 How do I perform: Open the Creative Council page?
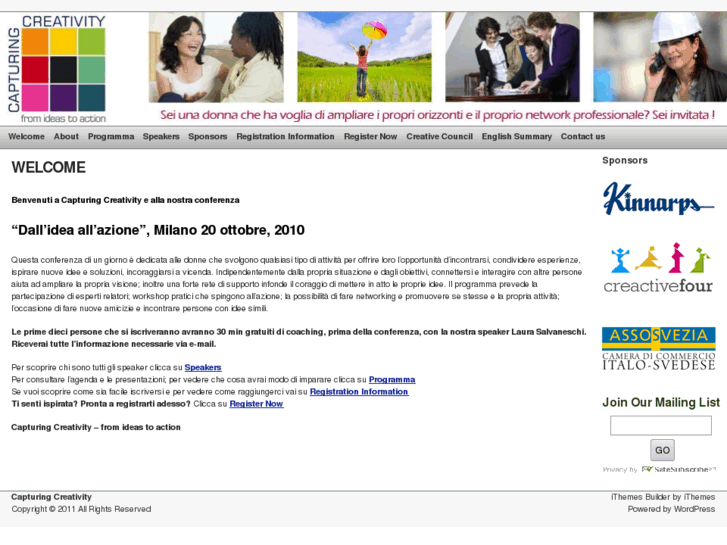440,137
